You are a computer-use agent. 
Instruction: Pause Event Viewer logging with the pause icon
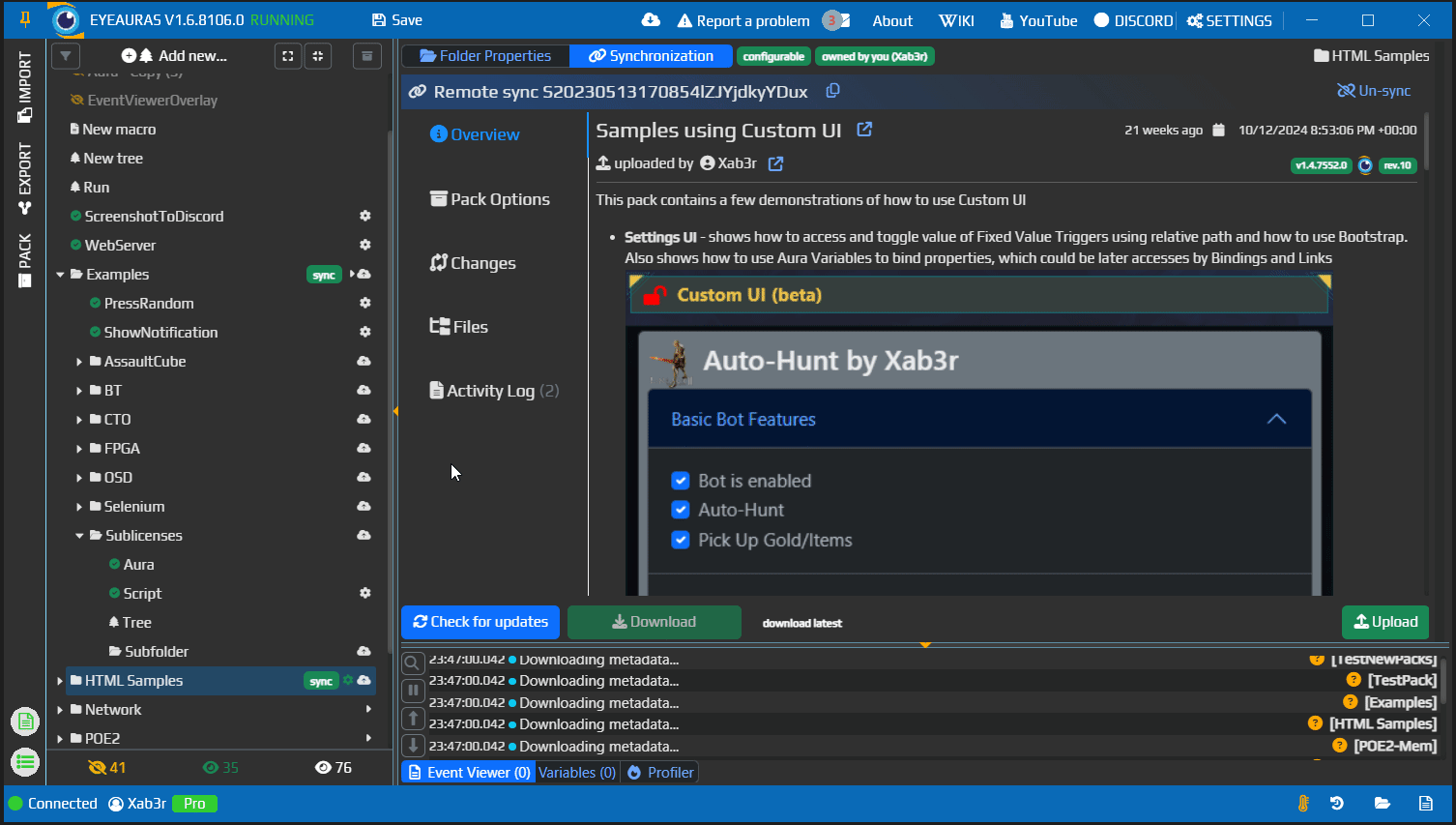[x=411, y=690]
